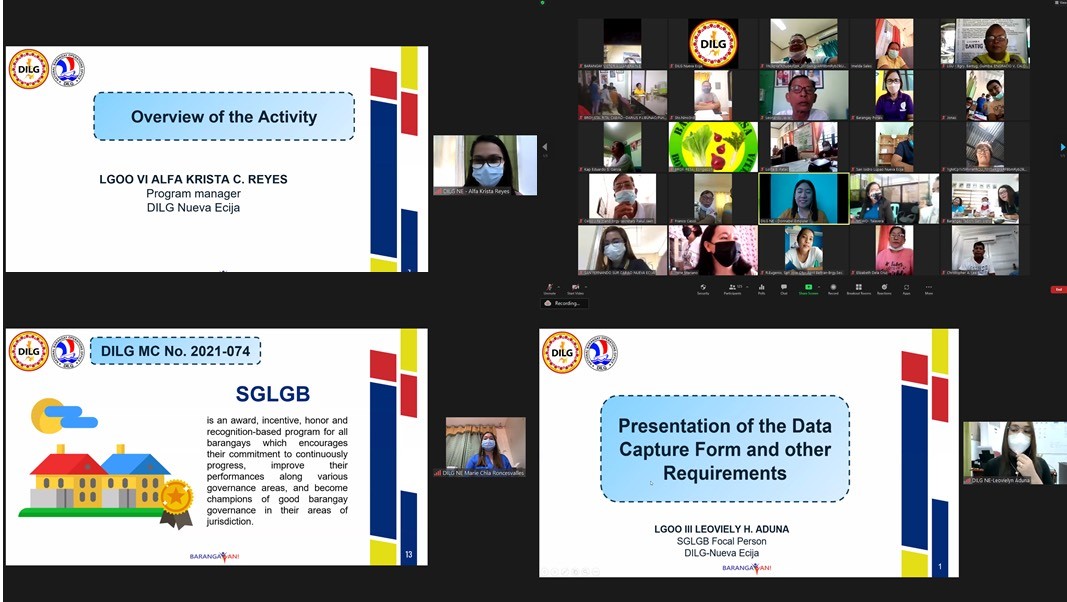Select the Barangay Putas video tile
1067x602 pixels.
click(x=894, y=95)
